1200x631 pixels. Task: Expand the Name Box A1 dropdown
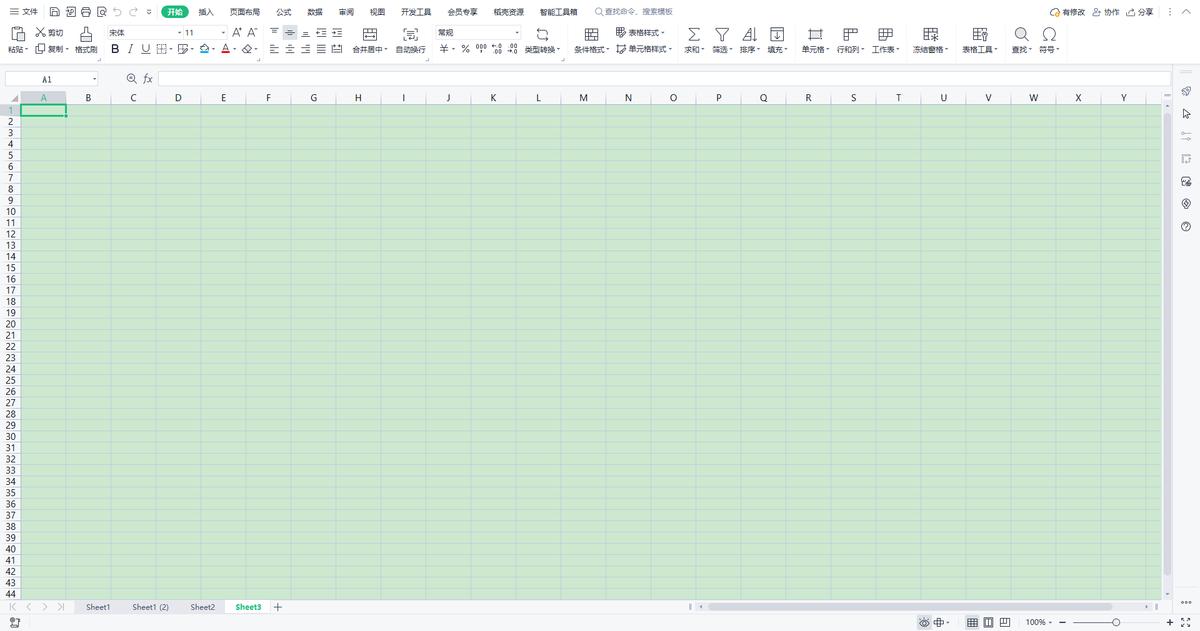95,79
